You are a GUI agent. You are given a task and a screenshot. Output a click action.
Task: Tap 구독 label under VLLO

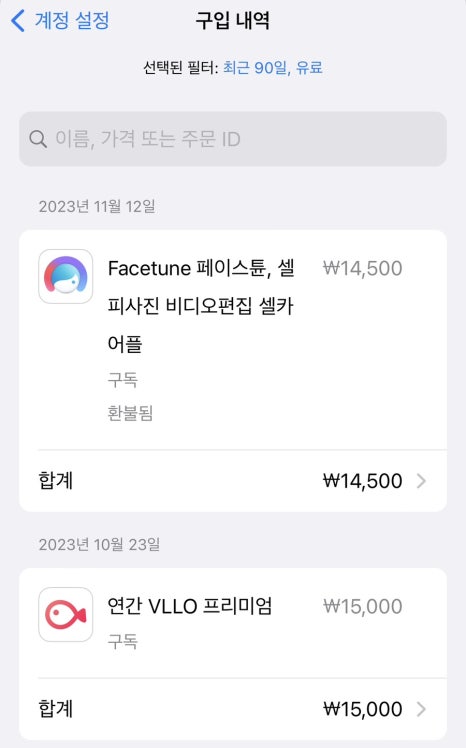click(123, 641)
